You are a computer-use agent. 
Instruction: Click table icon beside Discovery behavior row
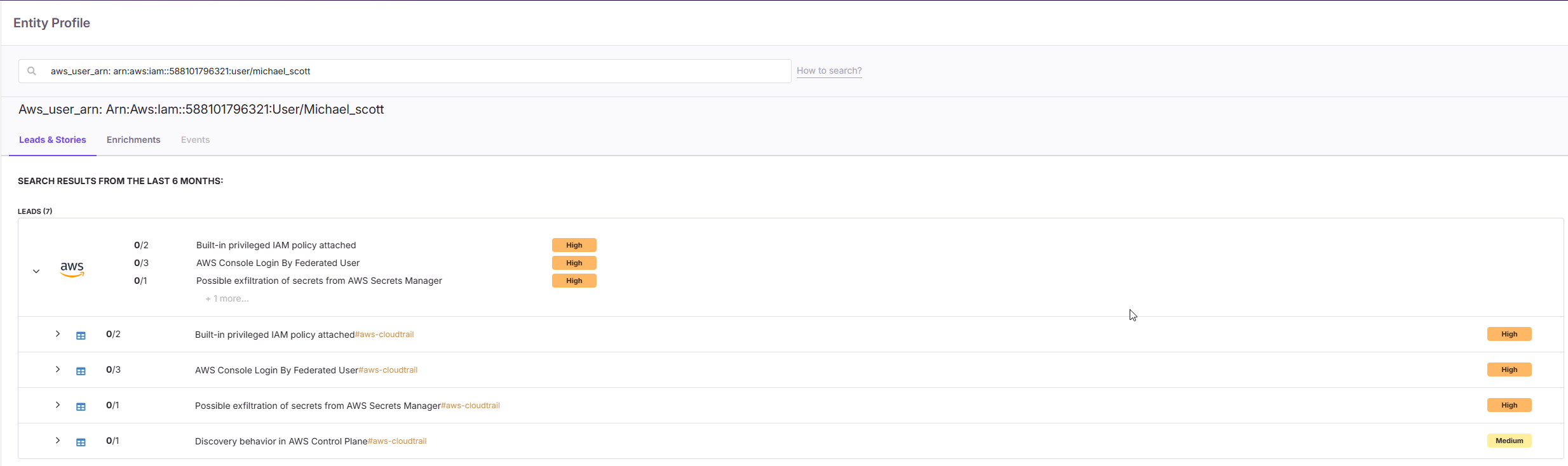click(81, 442)
